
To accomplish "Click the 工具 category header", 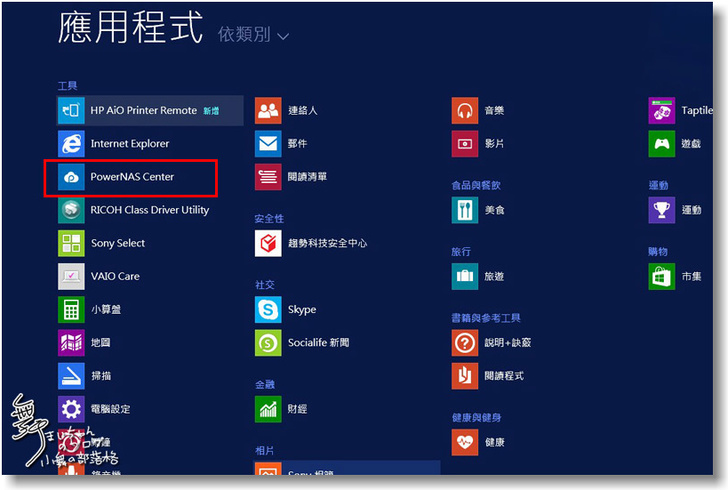I will point(67,85).
